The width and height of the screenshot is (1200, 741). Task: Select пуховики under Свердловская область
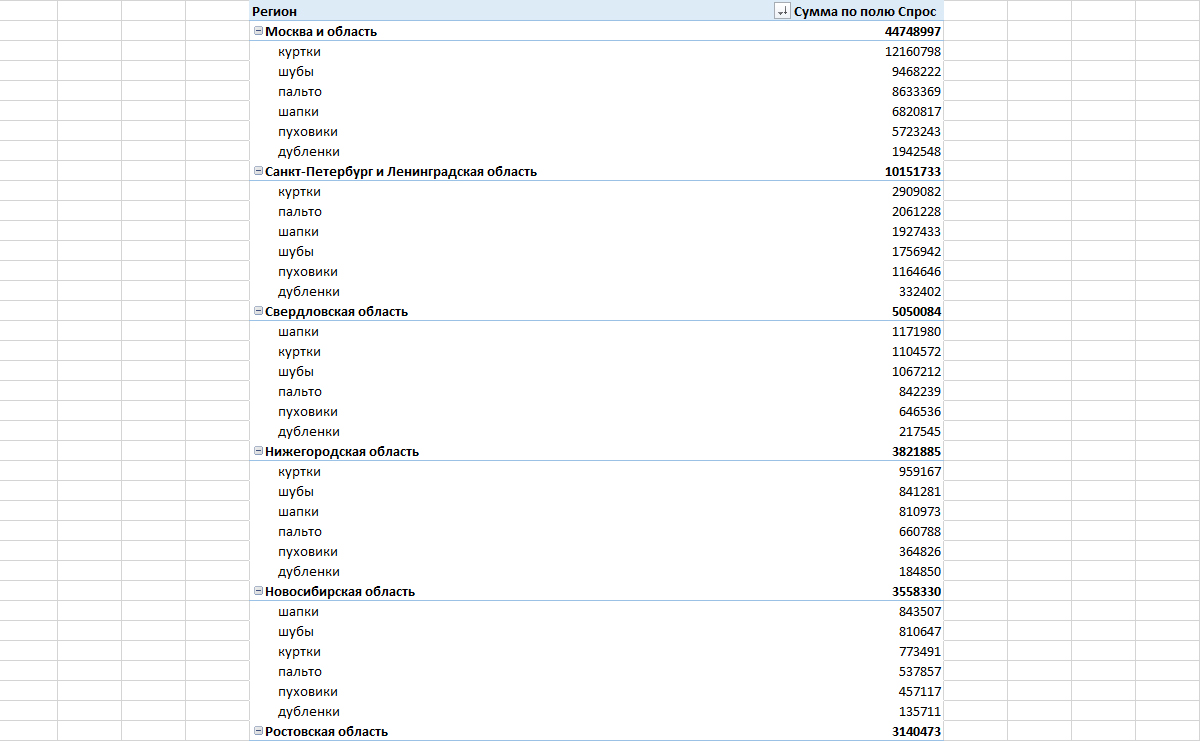tap(308, 411)
